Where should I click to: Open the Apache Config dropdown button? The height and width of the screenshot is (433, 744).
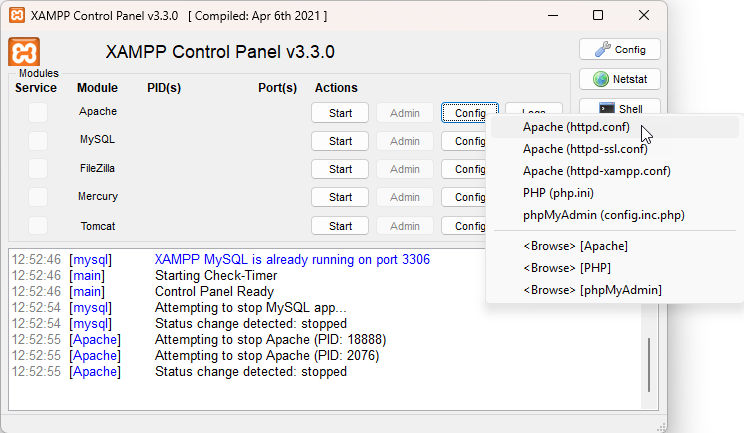click(x=469, y=113)
